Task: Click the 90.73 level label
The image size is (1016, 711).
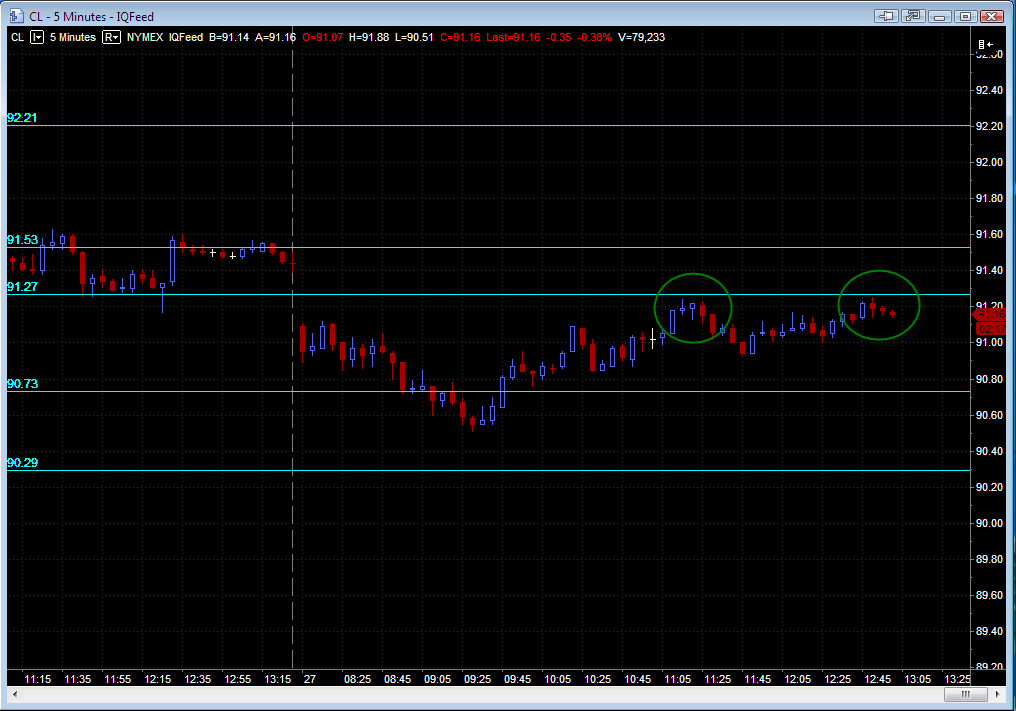Action: click(22, 383)
